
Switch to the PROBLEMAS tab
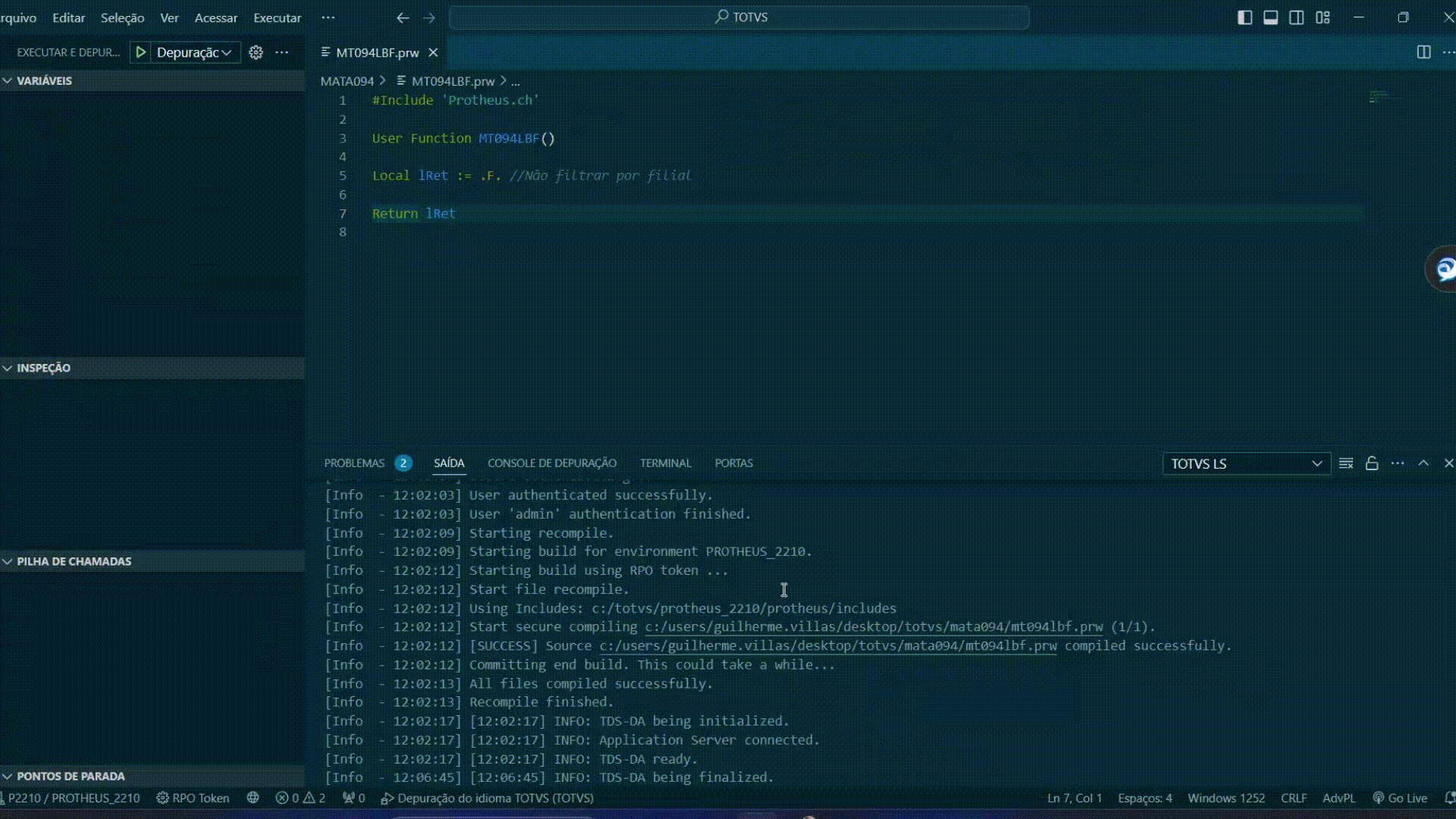coord(367,463)
